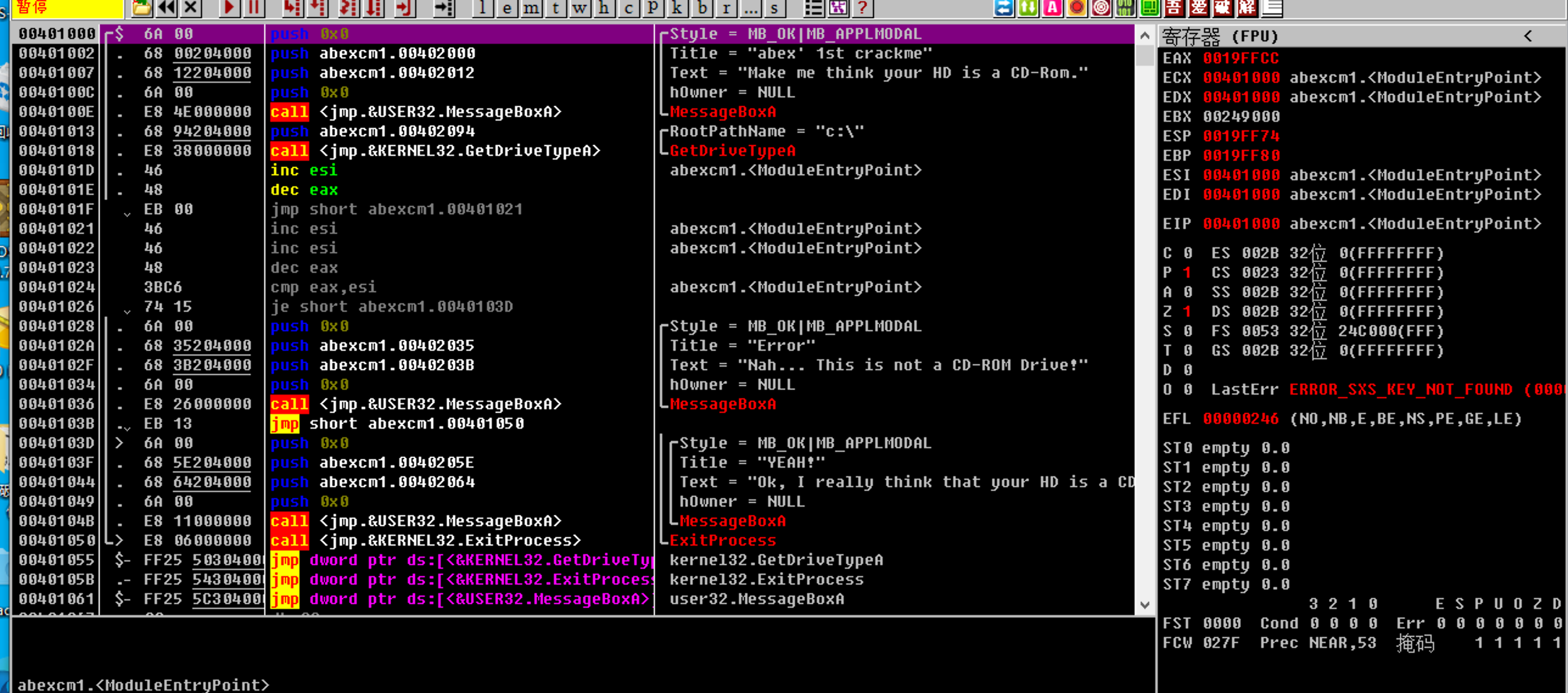Click the Go To Address arrow icon
This screenshot has height=693, width=1568.
click(x=444, y=8)
